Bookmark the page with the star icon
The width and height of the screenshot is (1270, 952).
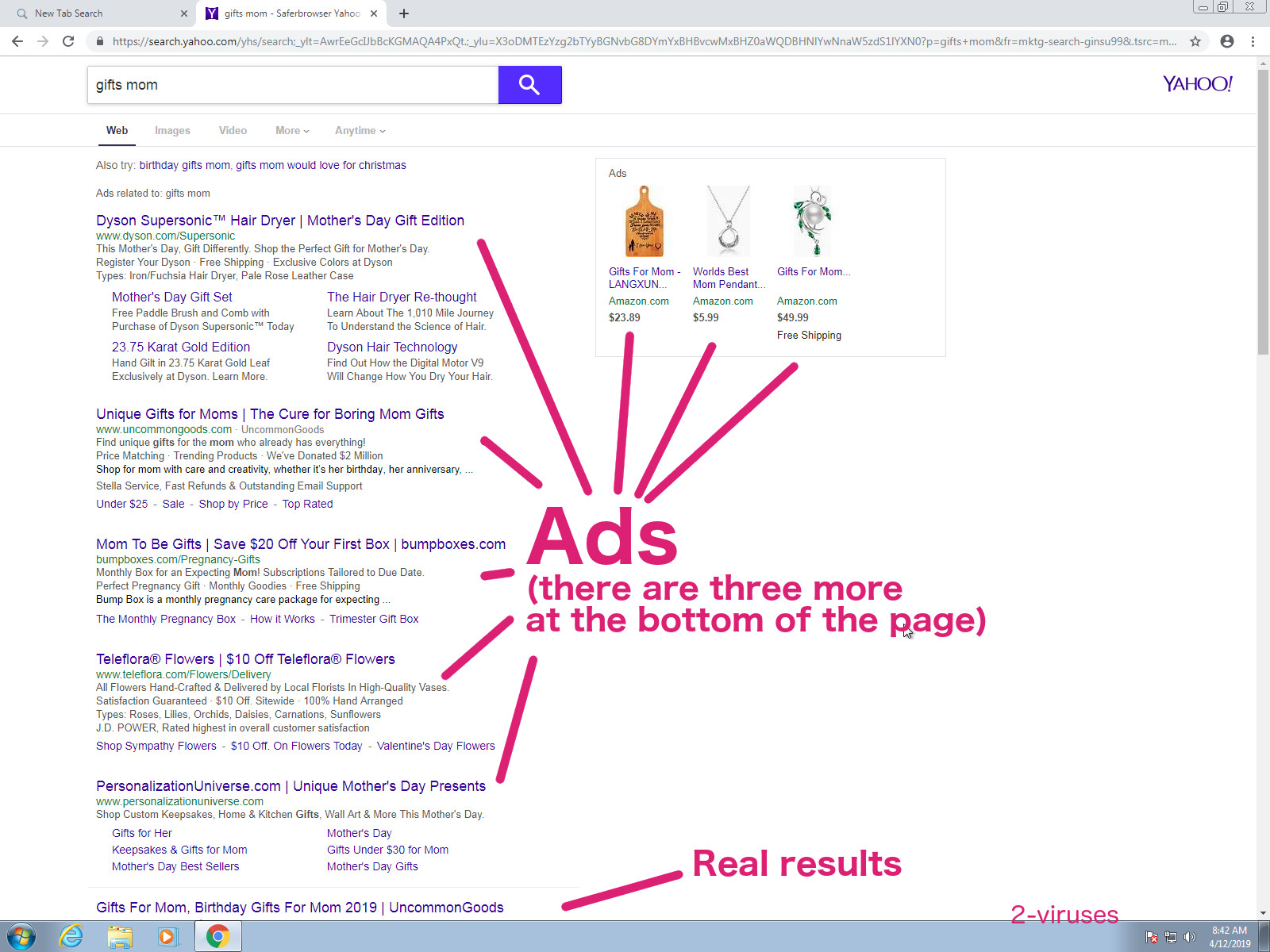click(x=1195, y=41)
